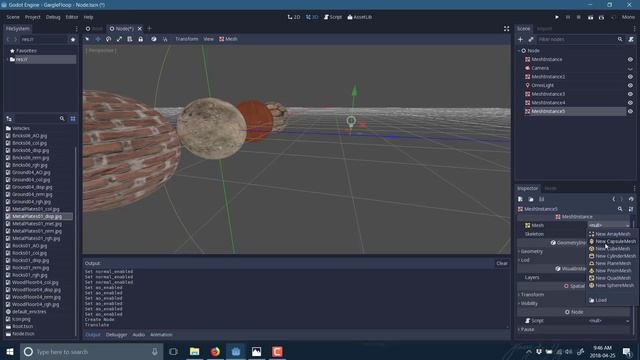This screenshot has width=640, height=360.
Task: Toggle visibility of OmniLight node
Action: pyautogui.click(x=630, y=86)
